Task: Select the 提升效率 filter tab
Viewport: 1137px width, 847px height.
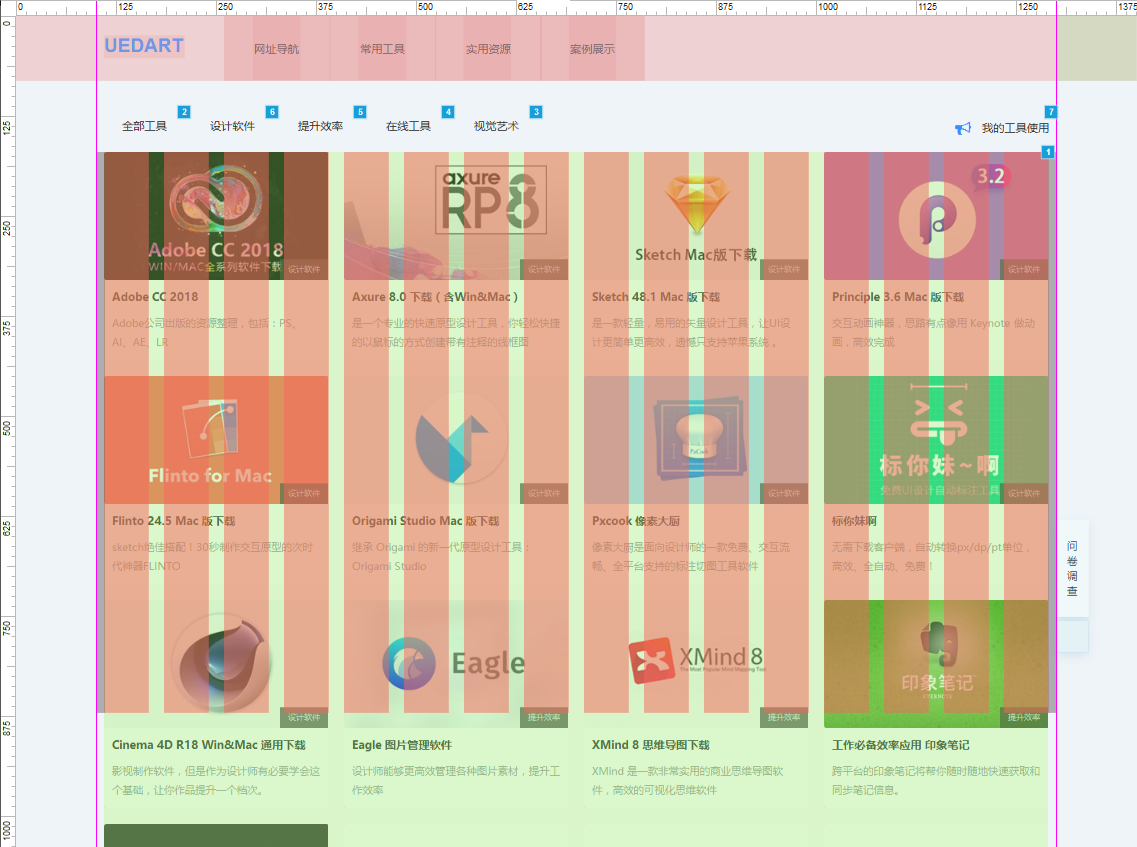Action: pyautogui.click(x=320, y=127)
